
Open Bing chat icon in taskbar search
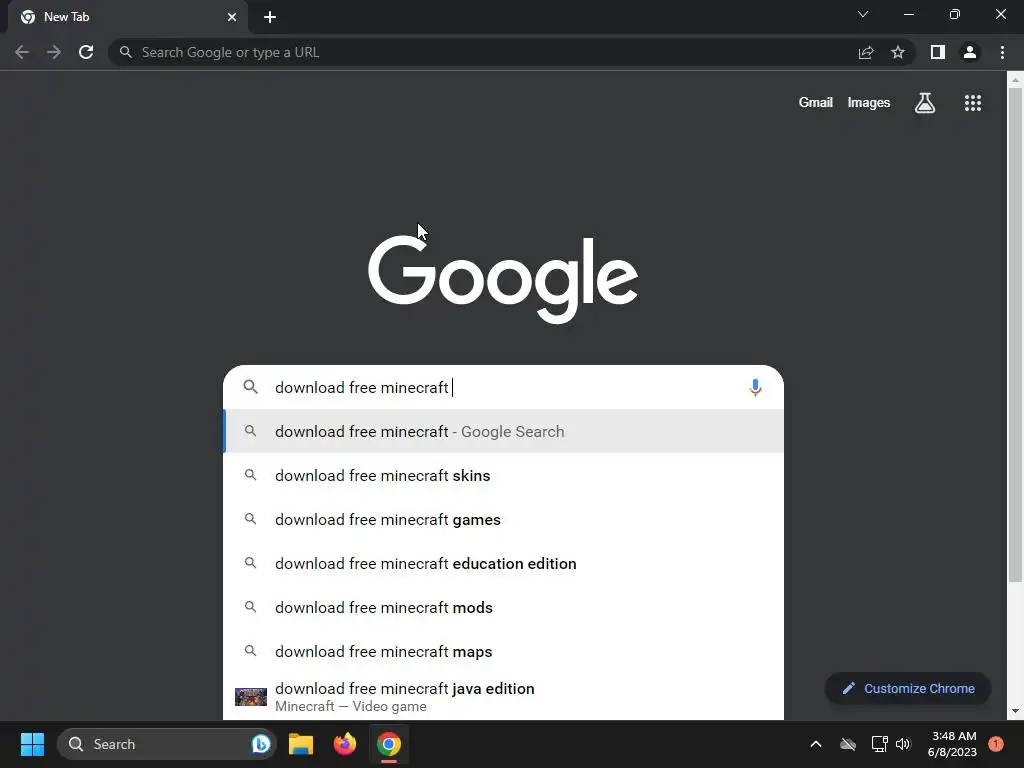[x=261, y=744]
